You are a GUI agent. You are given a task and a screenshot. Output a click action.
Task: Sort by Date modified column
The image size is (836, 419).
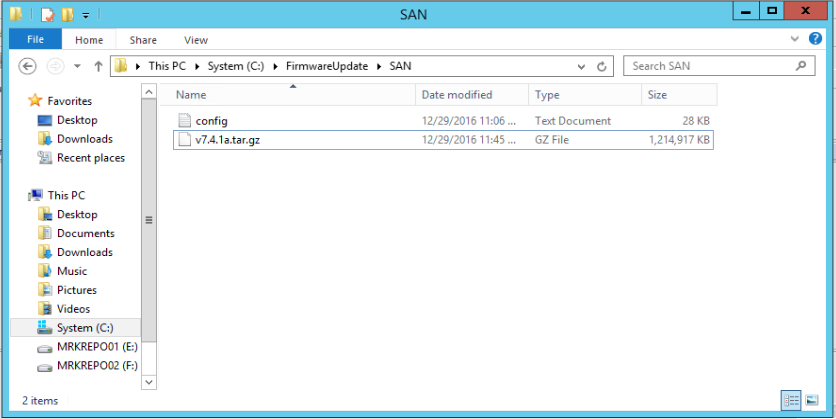pyautogui.click(x=472, y=95)
